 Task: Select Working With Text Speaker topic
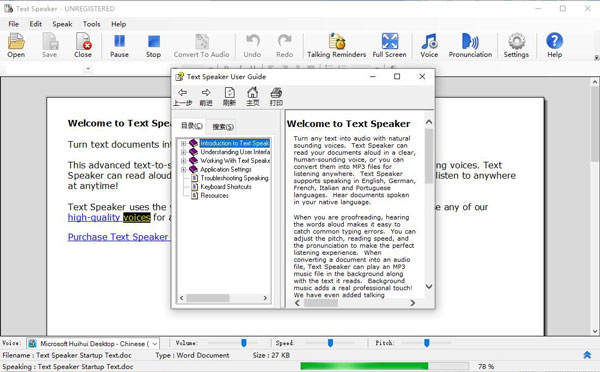pos(235,161)
